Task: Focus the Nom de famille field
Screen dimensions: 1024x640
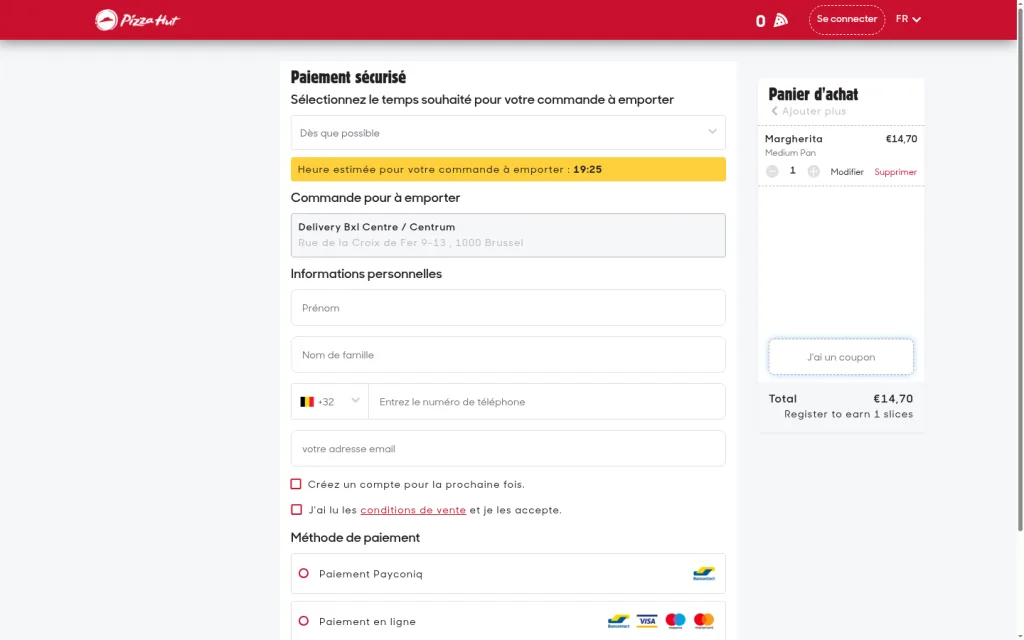Action: [508, 355]
